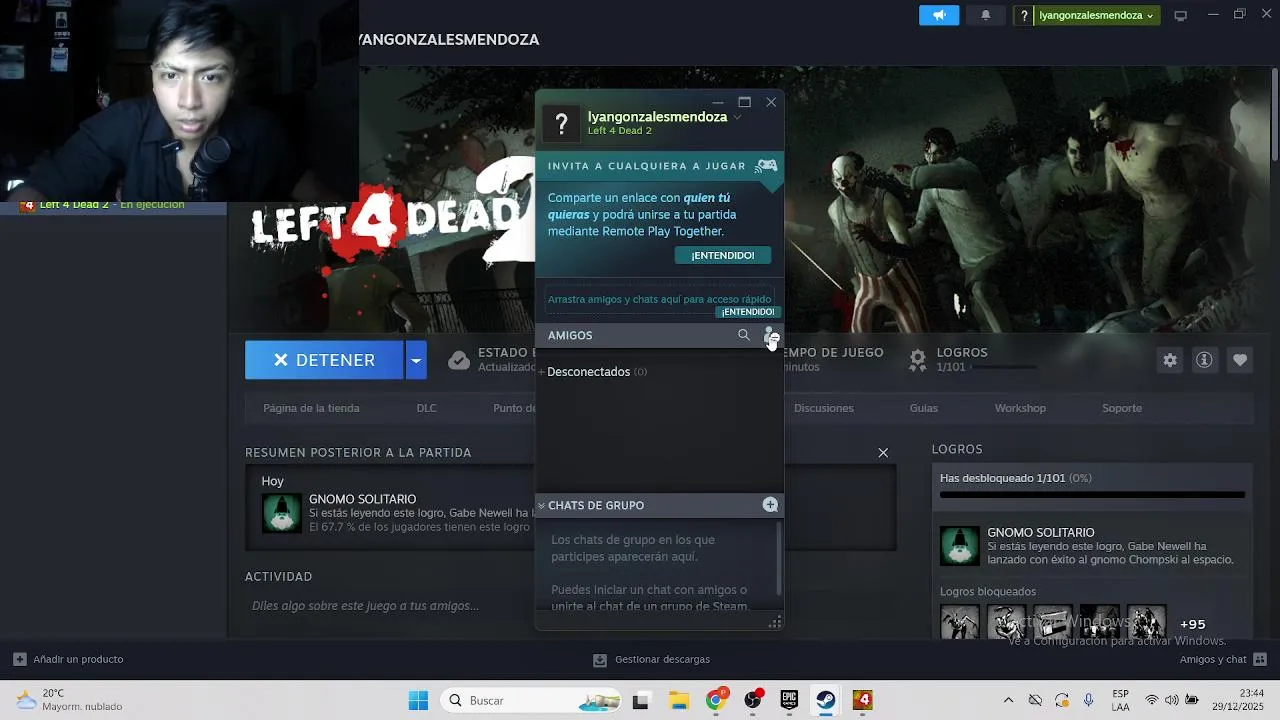Click GNOMO SOLITARIO icon in Logros panel
The width and height of the screenshot is (1280, 720).
[x=960, y=546]
